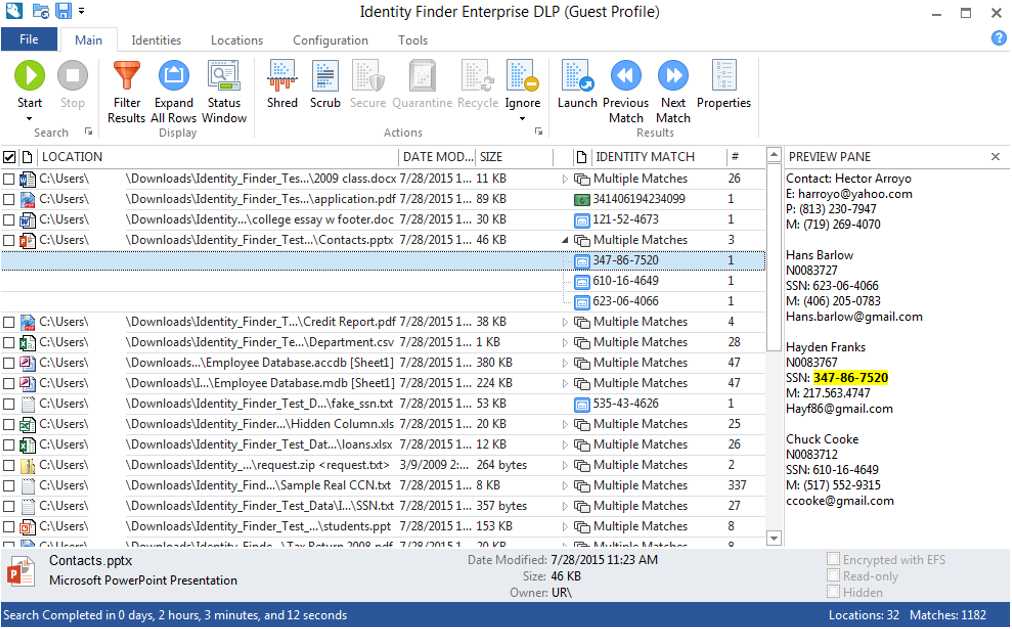Screen dimensions: 1012x629
Task: Click the Stop search icon
Action: [x=72, y=75]
